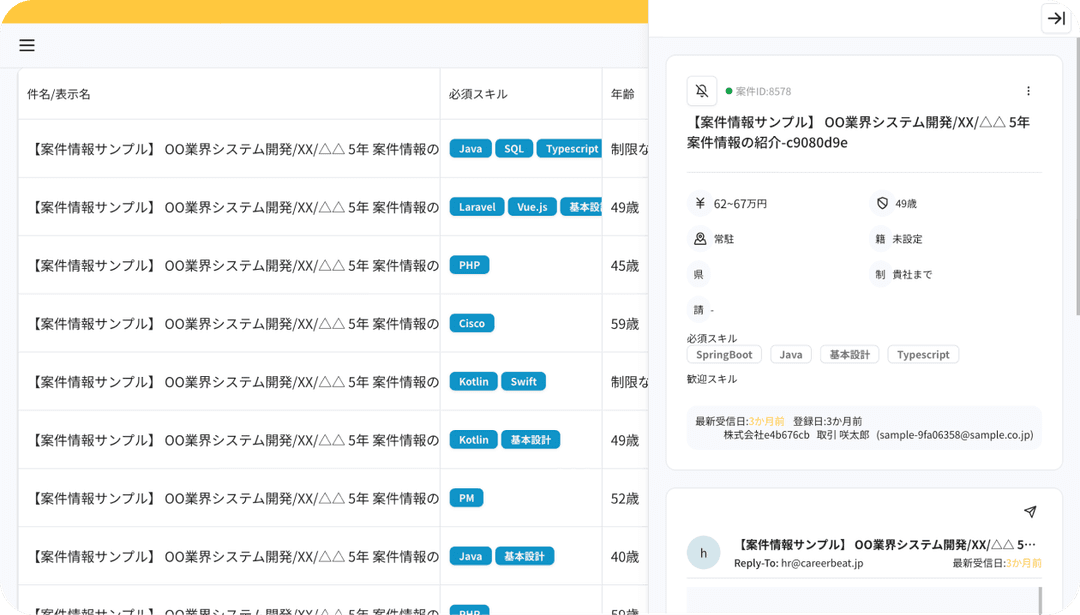This screenshot has height=615, width=1080.
Task: Click the h sender avatar
Action: point(703,552)
